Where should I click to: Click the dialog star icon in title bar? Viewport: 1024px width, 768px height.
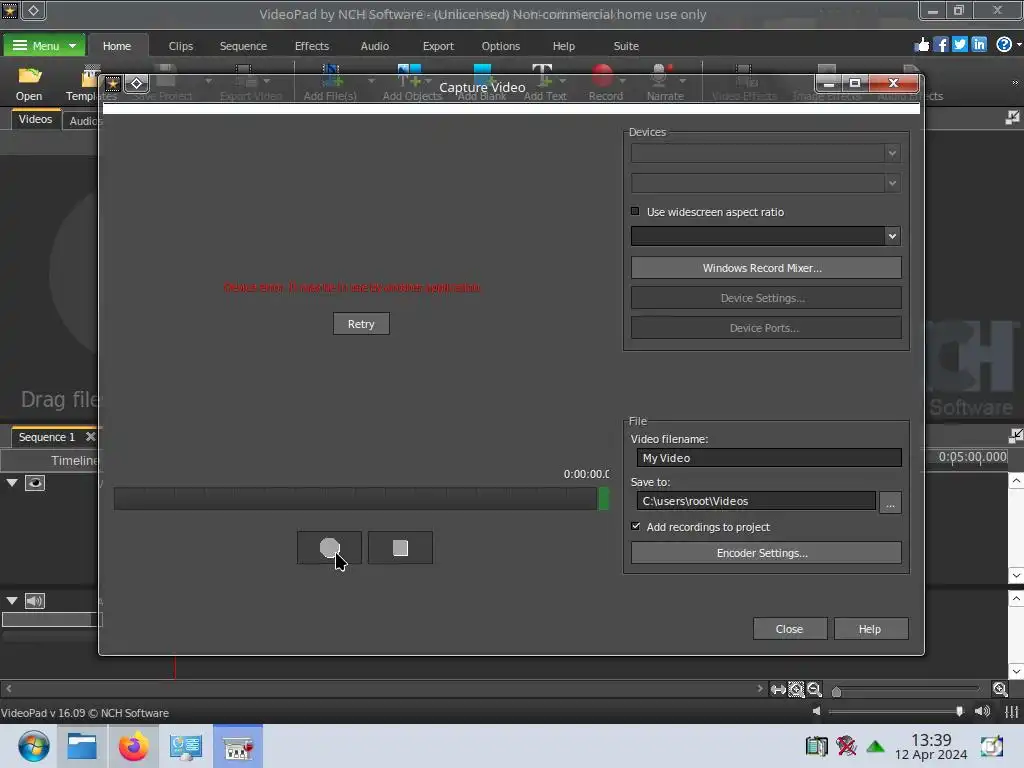tap(113, 83)
